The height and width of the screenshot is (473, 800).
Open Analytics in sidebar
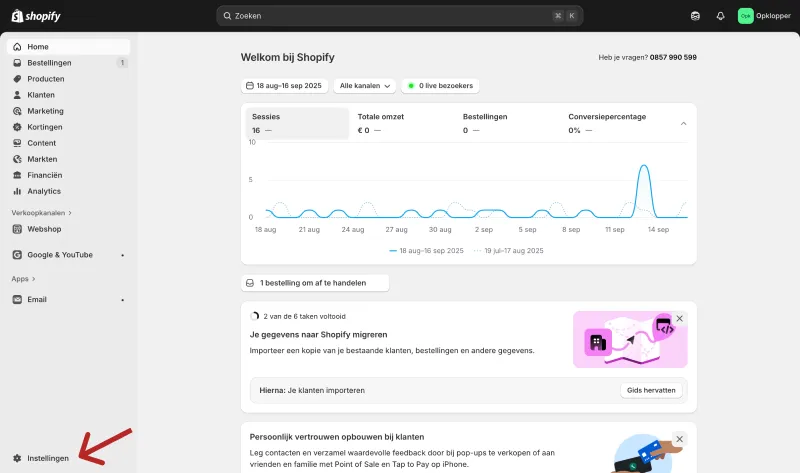68,191
